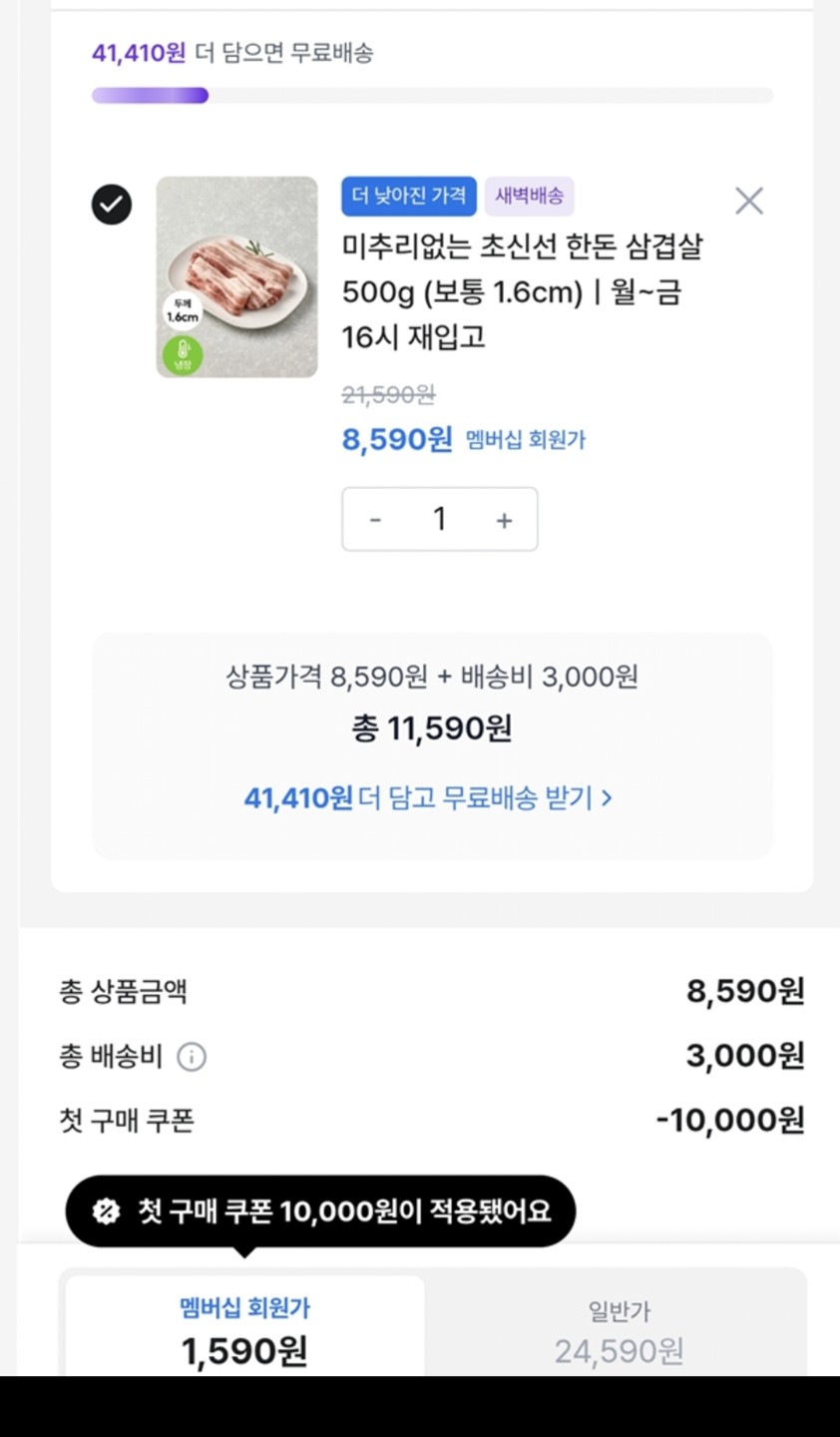Tap the 1.6cm thickness badge on the thumbnail

coord(183,310)
